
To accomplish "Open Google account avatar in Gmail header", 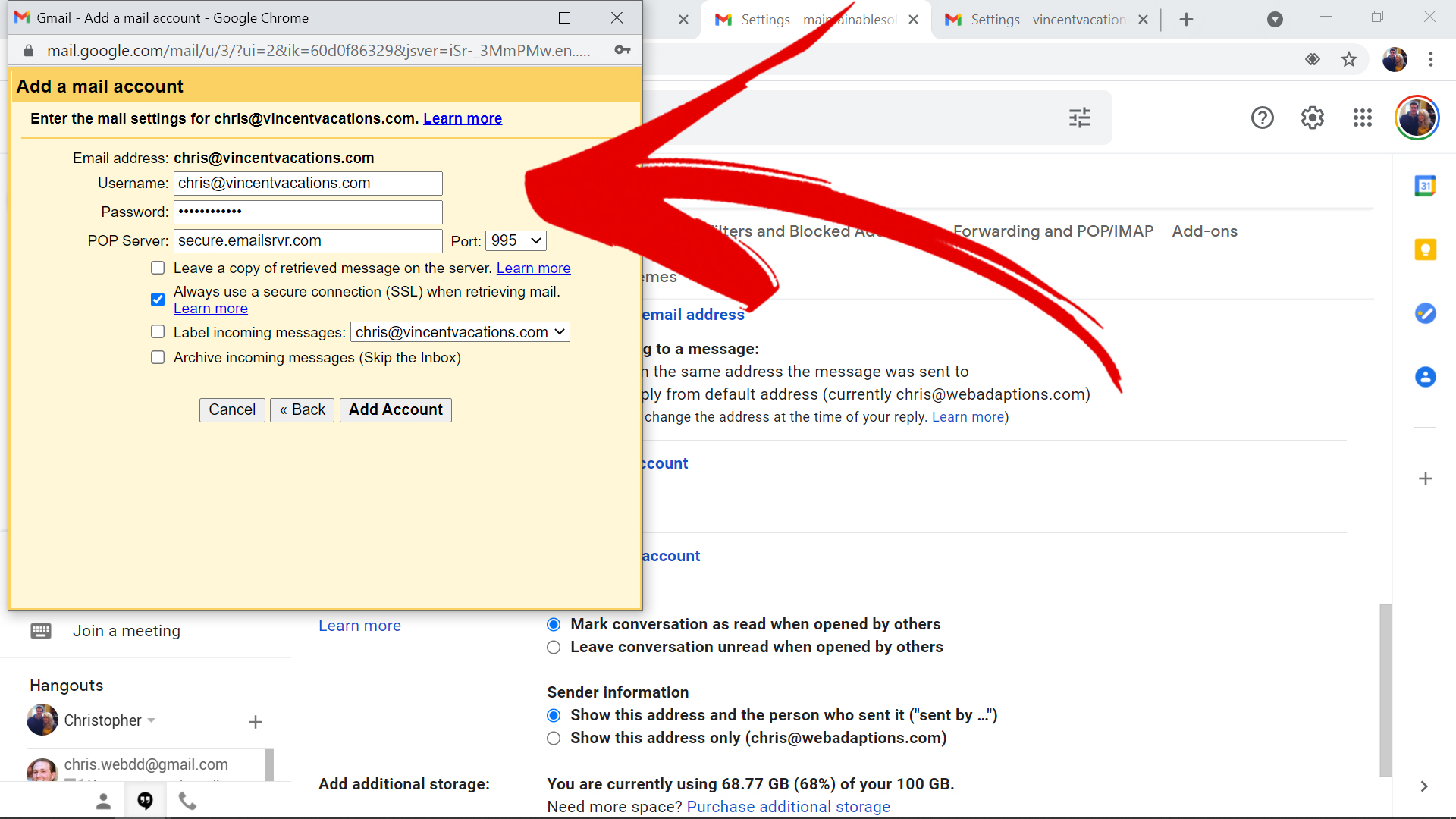I will pyautogui.click(x=1417, y=118).
